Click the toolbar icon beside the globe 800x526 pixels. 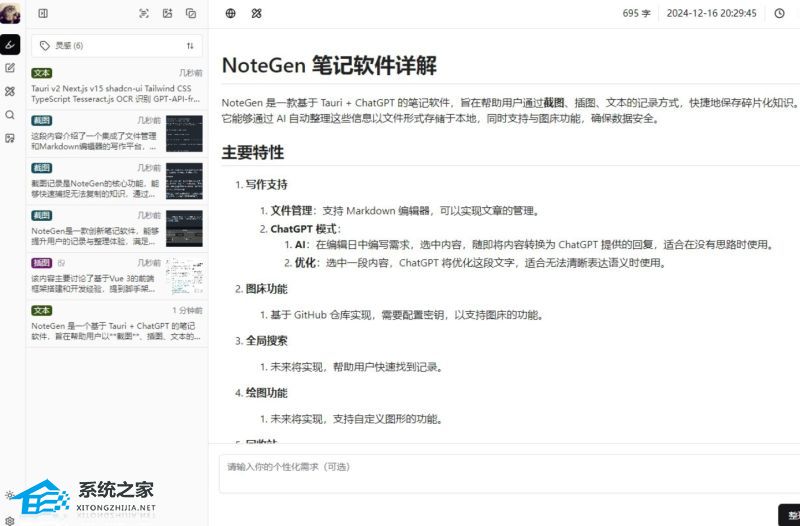(x=257, y=13)
